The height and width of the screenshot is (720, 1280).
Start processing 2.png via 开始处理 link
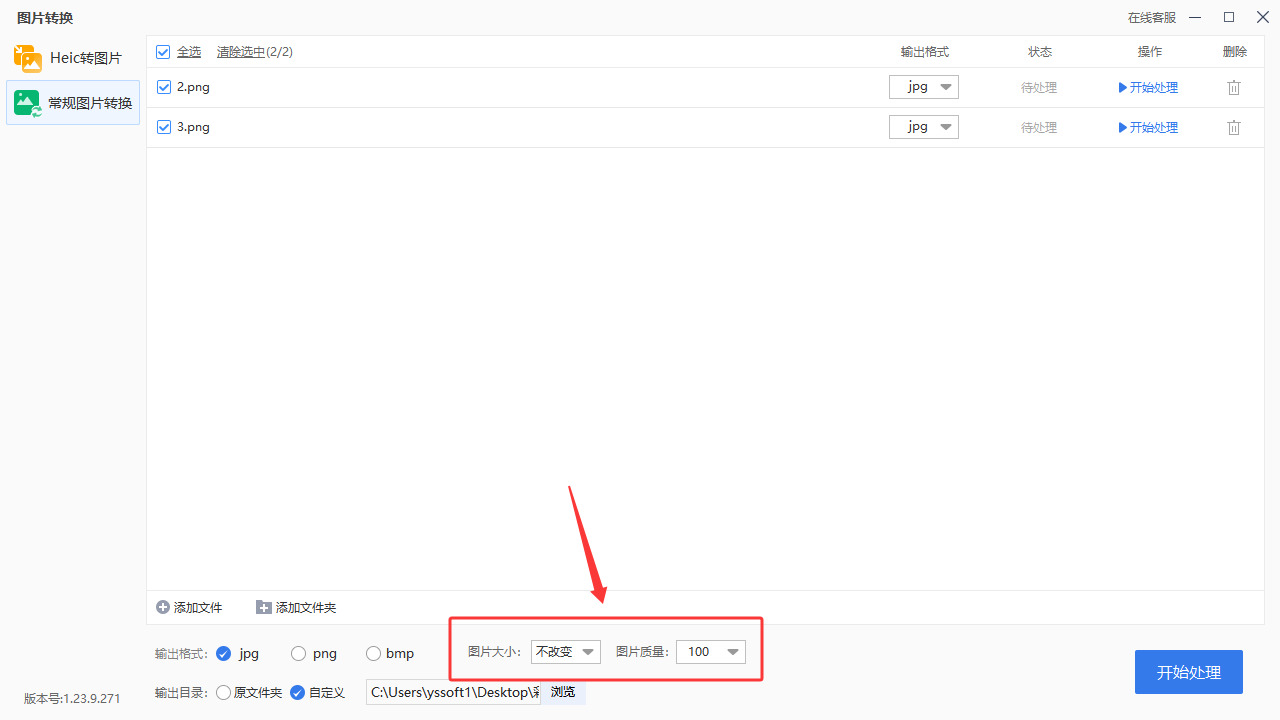click(1154, 88)
